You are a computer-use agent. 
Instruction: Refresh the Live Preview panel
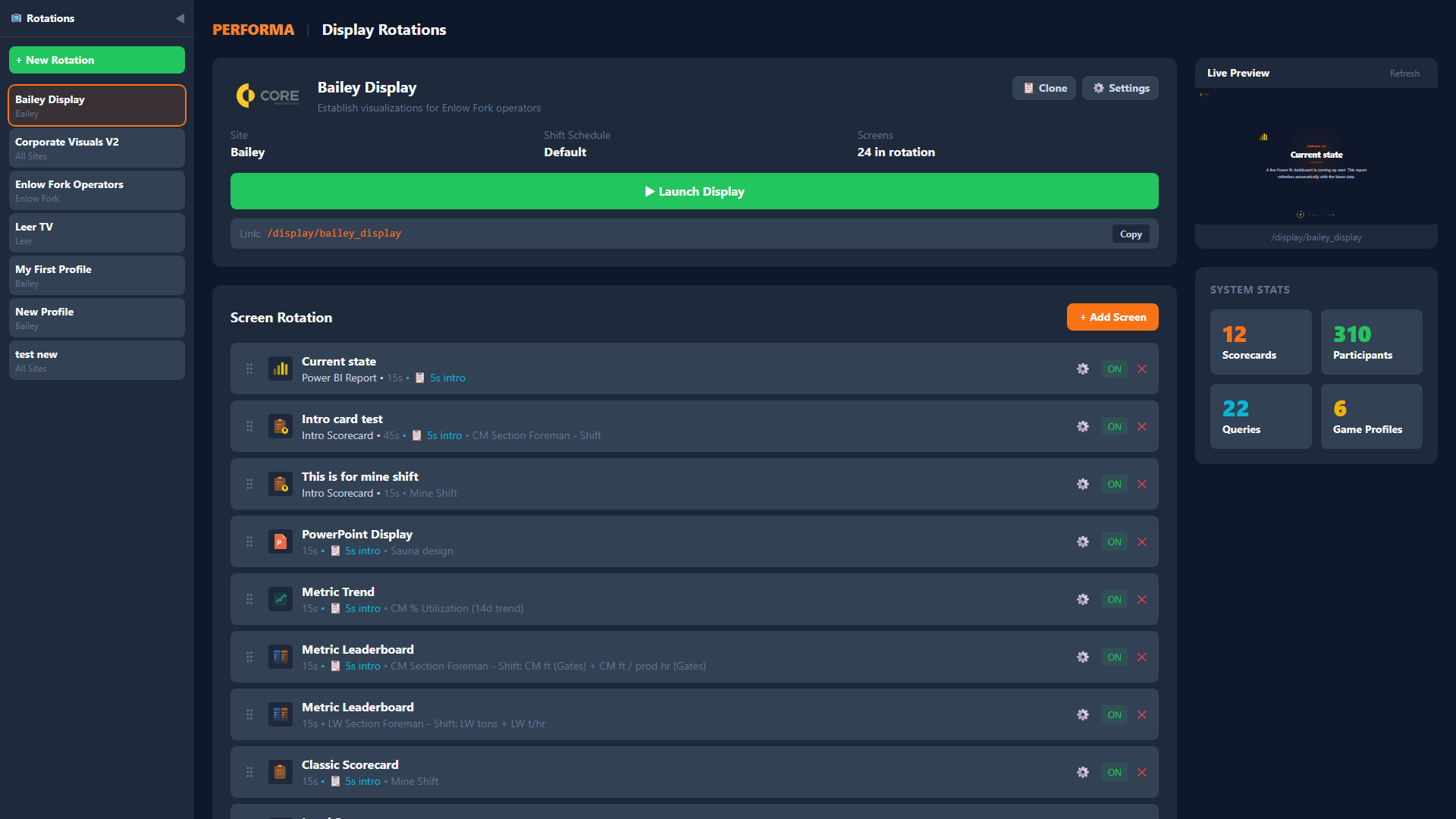pyautogui.click(x=1404, y=74)
